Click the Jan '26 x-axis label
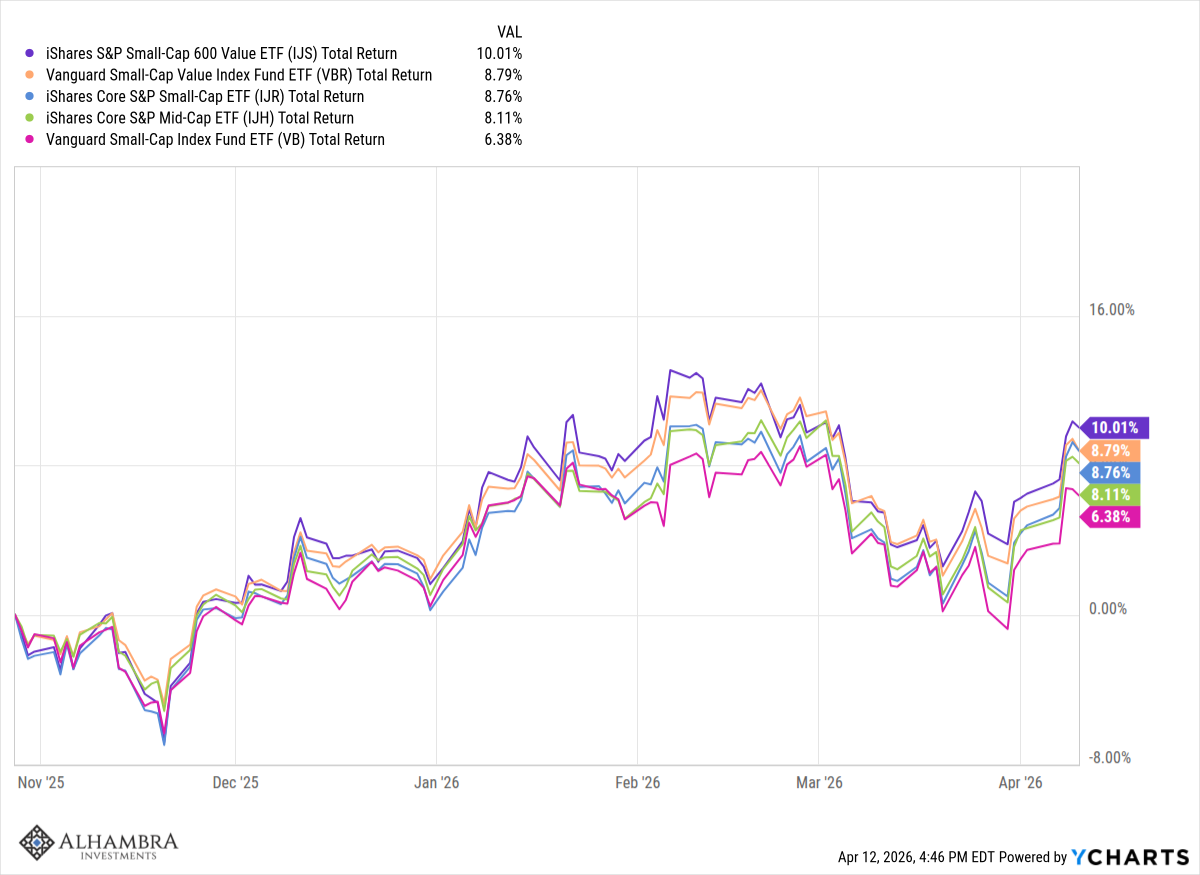The width and height of the screenshot is (1200, 875). click(437, 782)
